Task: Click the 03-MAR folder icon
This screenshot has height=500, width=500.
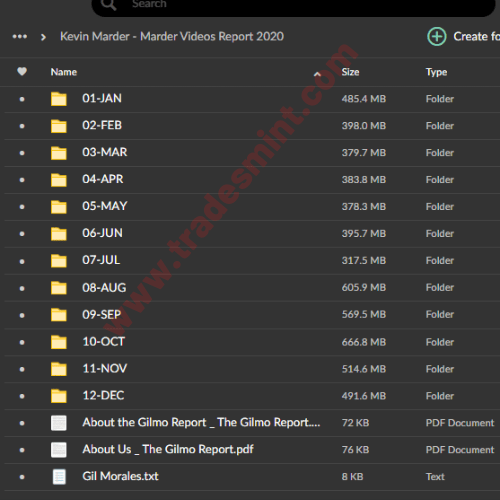Action: [59, 153]
